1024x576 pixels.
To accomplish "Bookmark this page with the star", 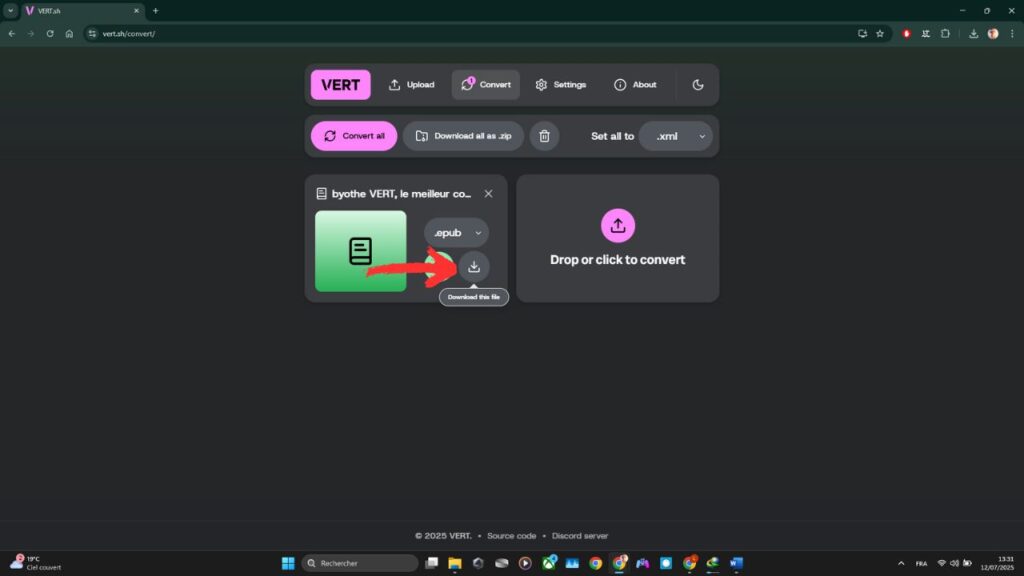I will pos(880,34).
